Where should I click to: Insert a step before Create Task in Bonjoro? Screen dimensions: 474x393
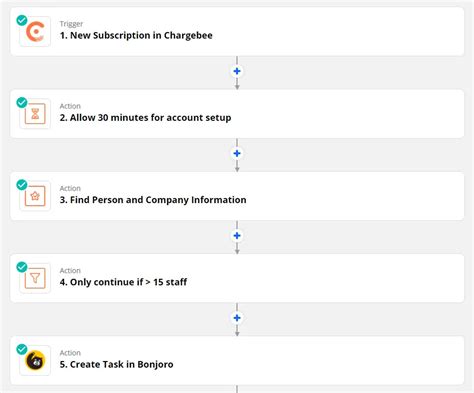(x=237, y=318)
